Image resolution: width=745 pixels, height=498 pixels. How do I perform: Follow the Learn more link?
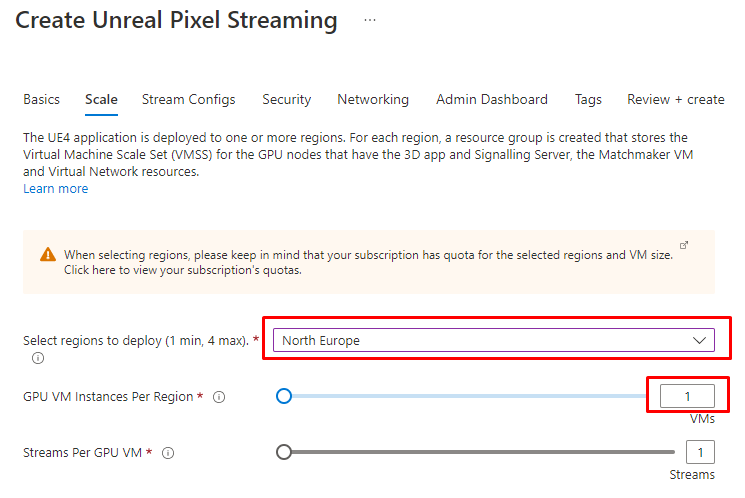[56, 189]
